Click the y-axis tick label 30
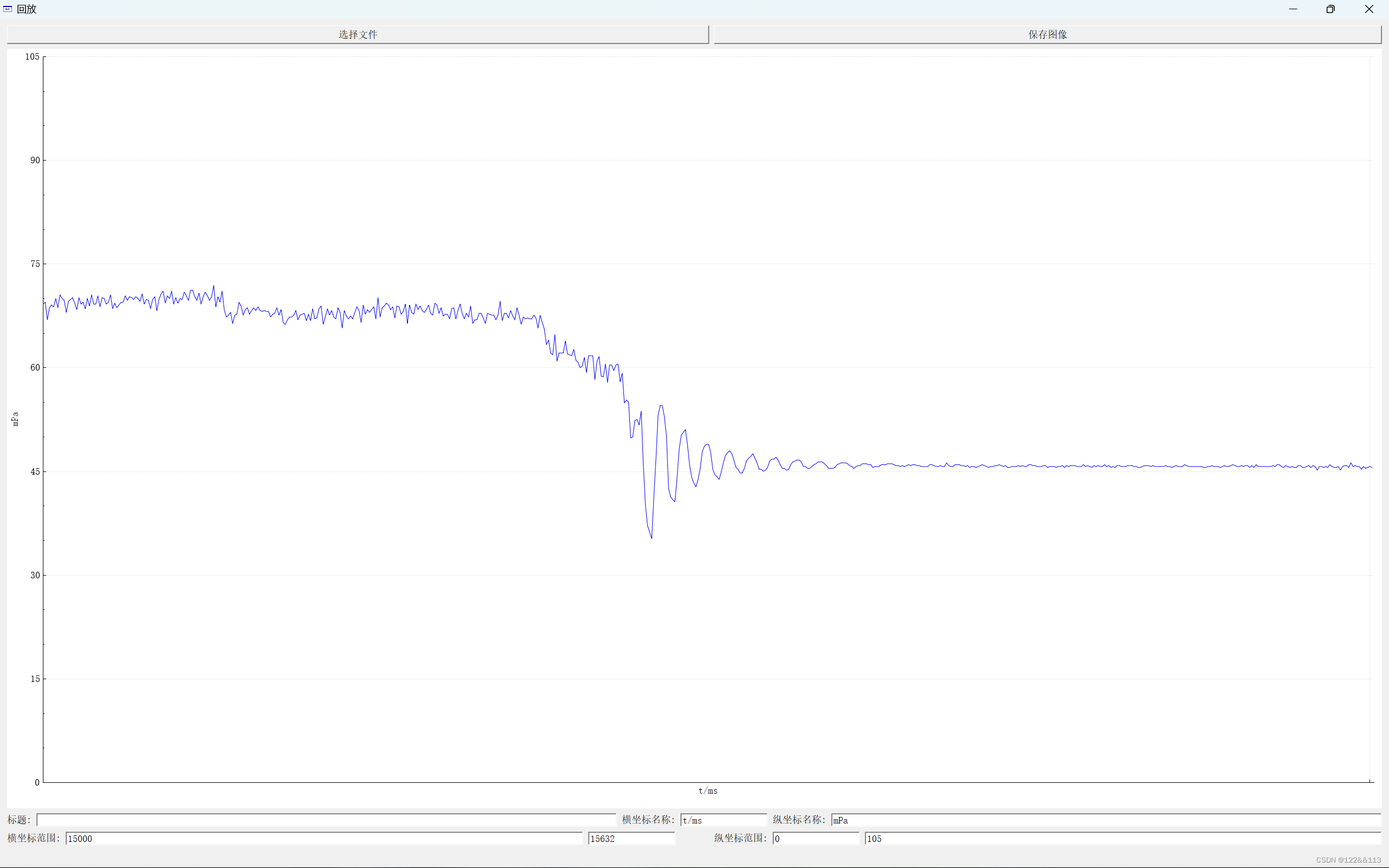 point(35,575)
